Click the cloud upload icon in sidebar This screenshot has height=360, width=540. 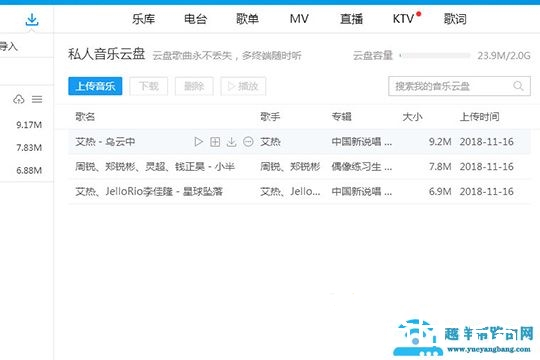point(19,100)
